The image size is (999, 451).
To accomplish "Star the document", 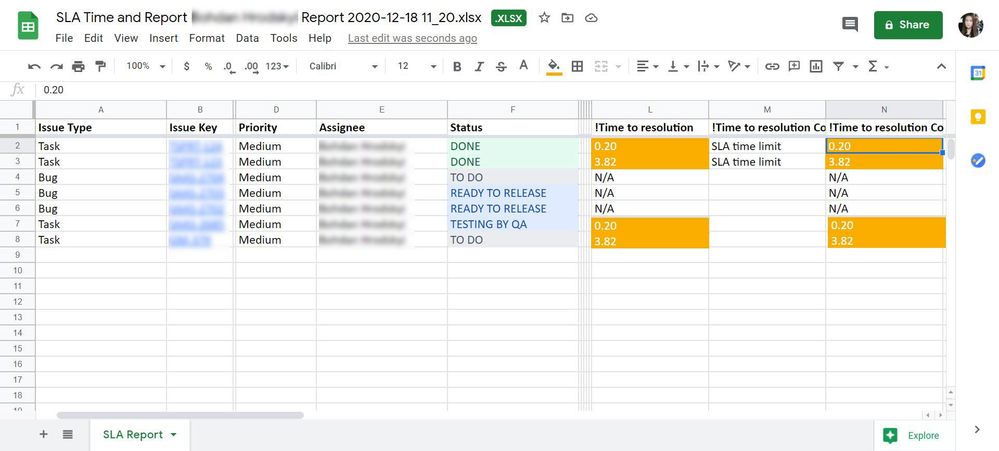I will click(x=544, y=18).
